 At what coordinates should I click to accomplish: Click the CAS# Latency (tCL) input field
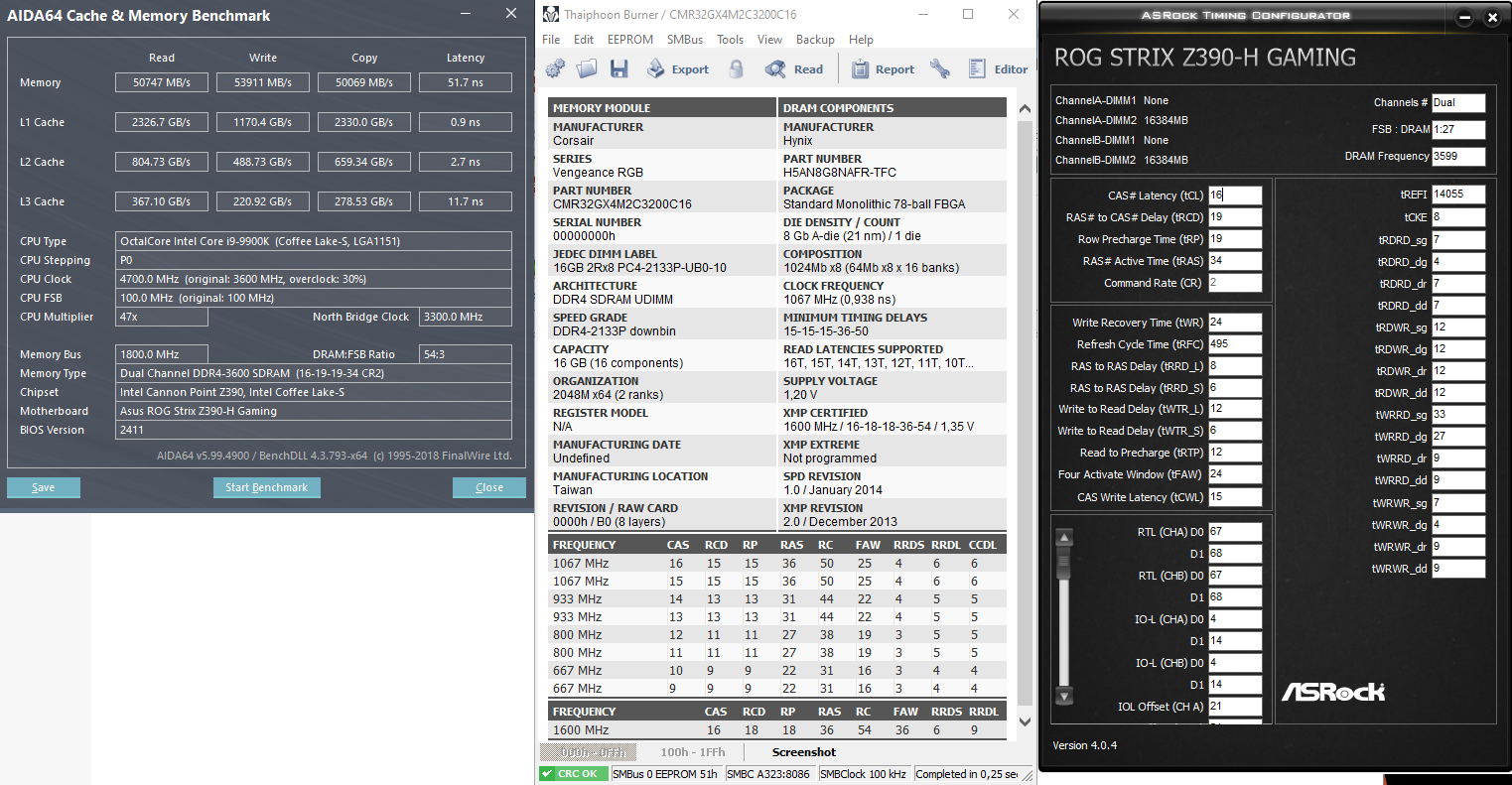[x=1235, y=196]
